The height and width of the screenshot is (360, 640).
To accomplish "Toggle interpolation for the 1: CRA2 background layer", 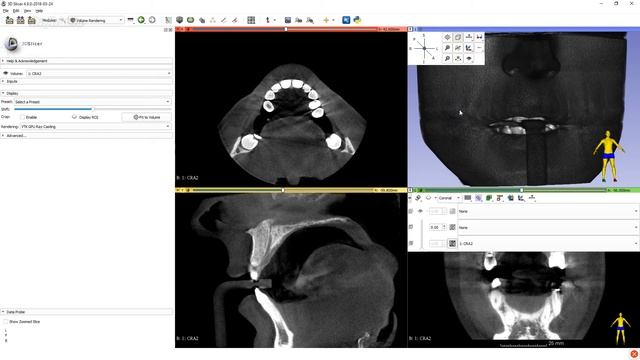I will tap(452, 243).
